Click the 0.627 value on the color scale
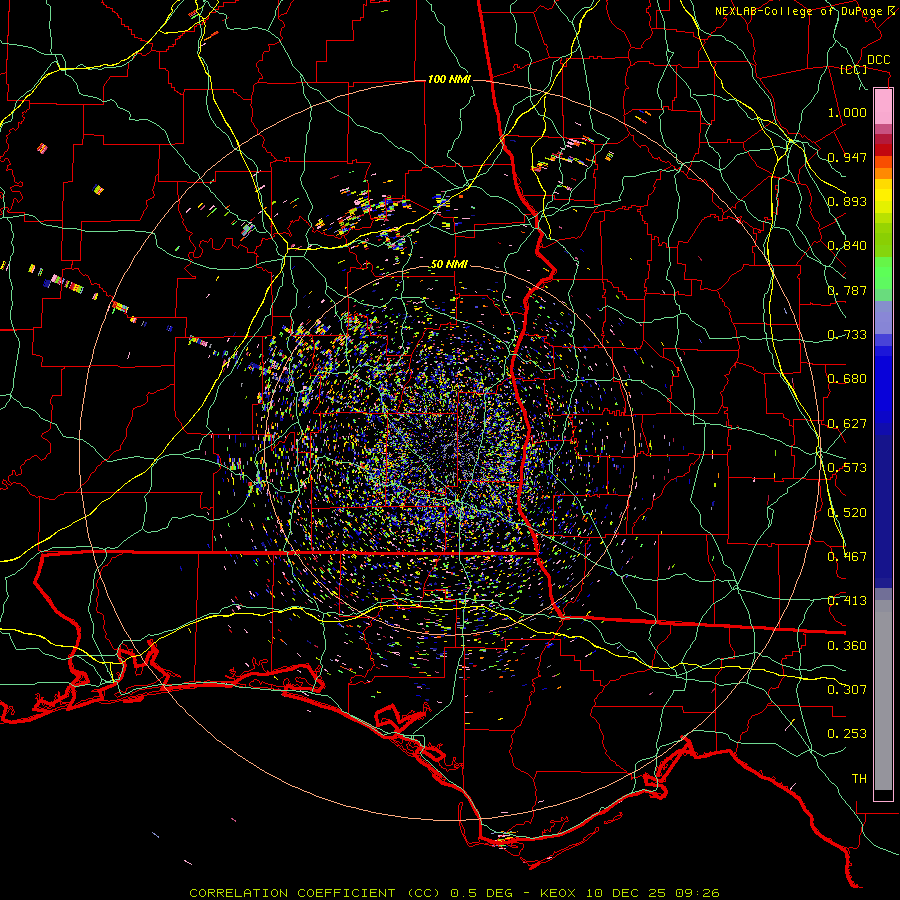Image resolution: width=900 pixels, height=900 pixels. [847, 424]
